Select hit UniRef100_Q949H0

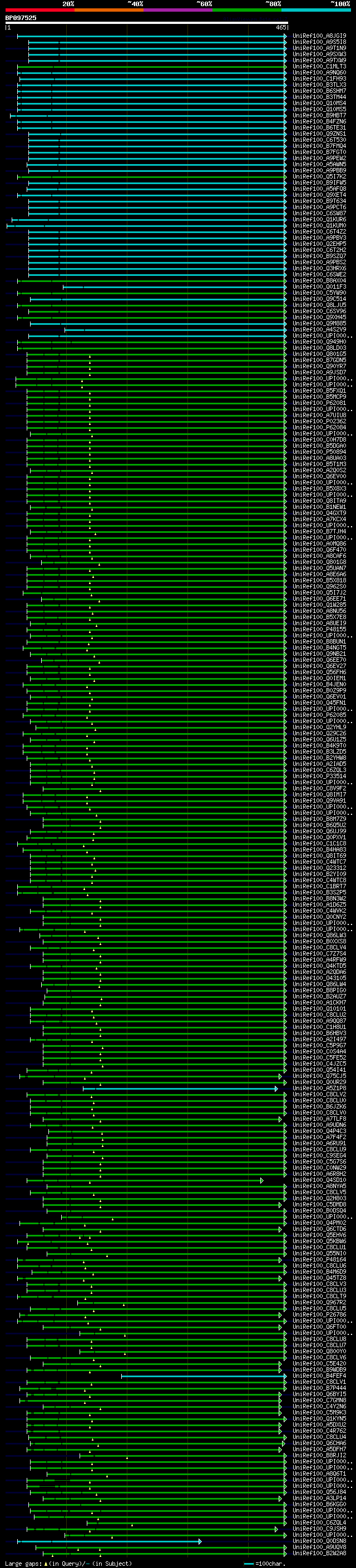tap(319, 342)
